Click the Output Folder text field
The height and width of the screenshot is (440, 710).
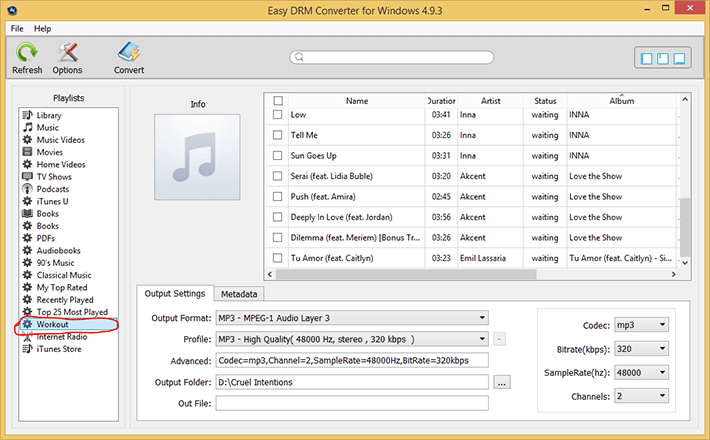point(352,382)
